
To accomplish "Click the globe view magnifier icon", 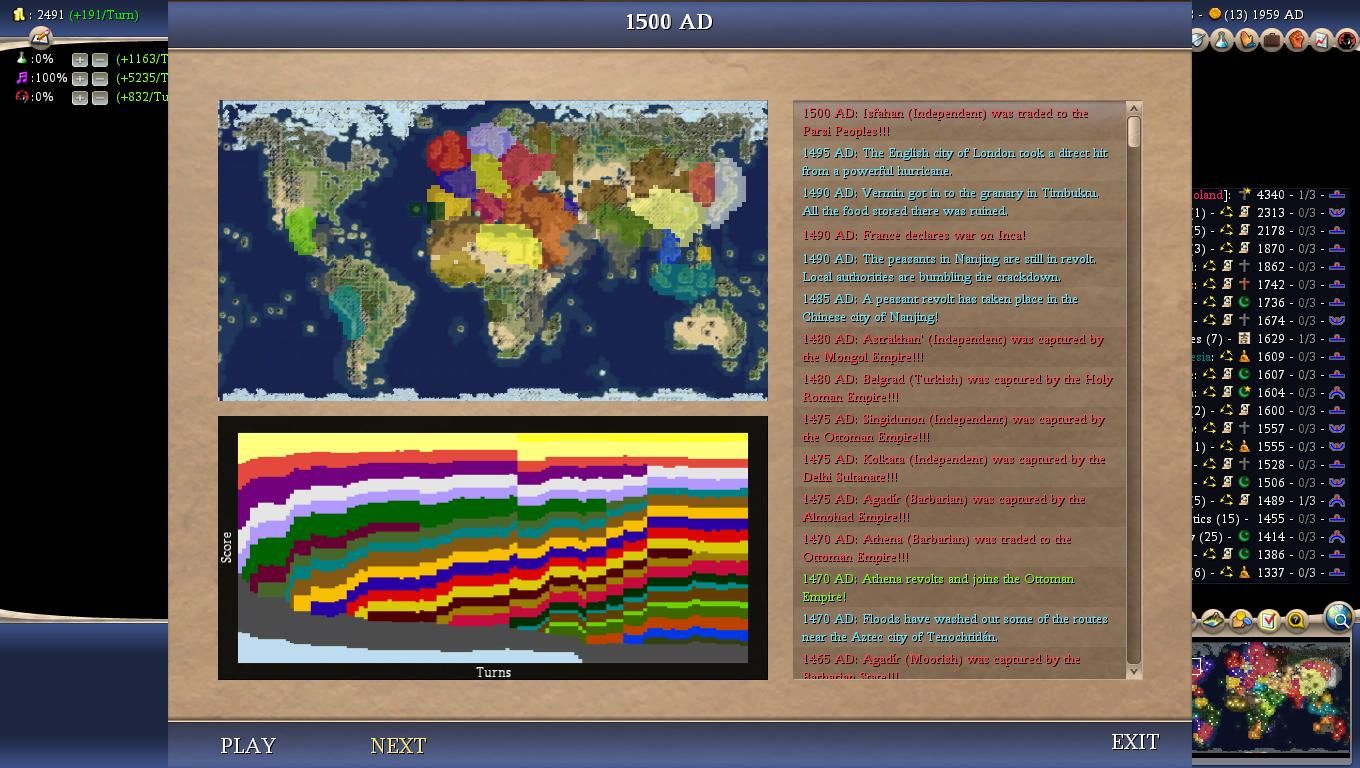I will coord(1338,618).
